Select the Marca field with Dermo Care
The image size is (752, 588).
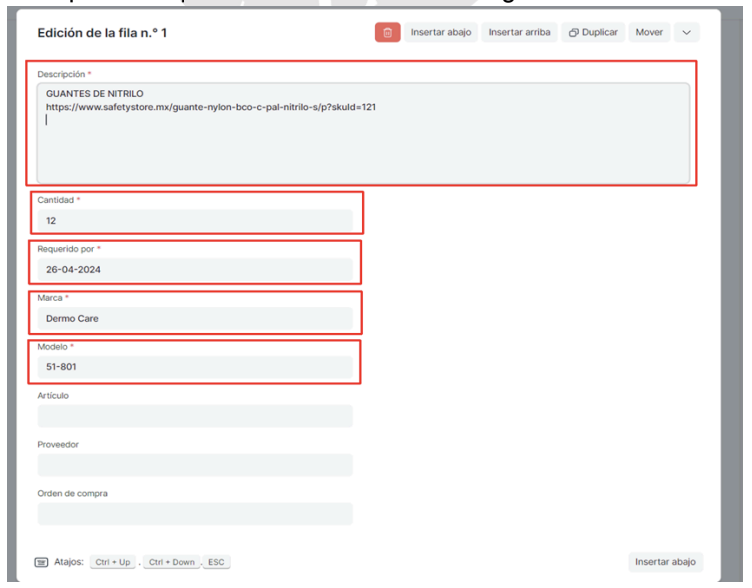(195, 318)
